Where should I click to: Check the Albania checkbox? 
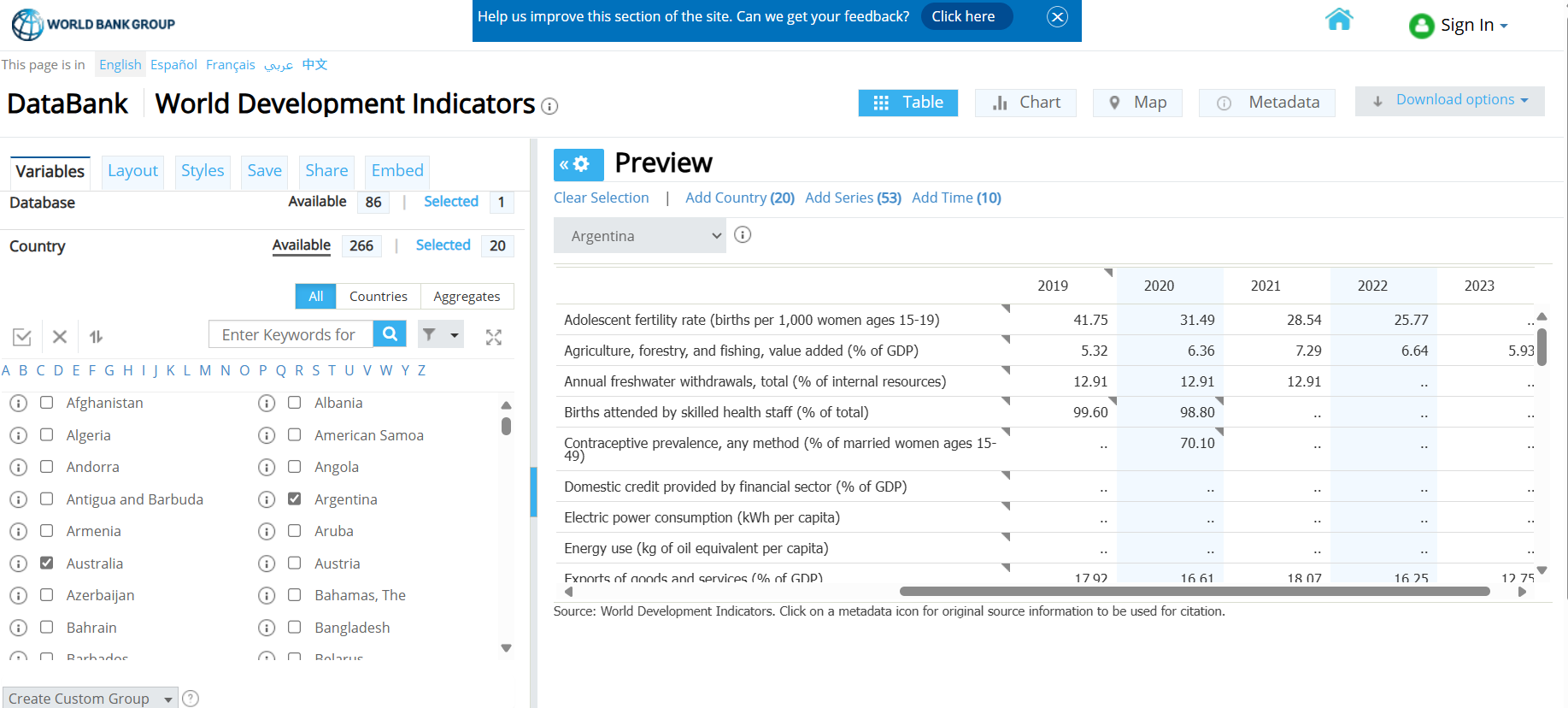295,402
